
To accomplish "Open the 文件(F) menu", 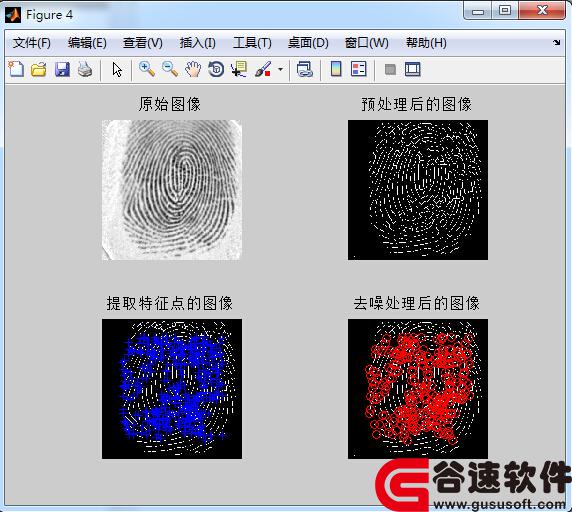I will (32, 43).
